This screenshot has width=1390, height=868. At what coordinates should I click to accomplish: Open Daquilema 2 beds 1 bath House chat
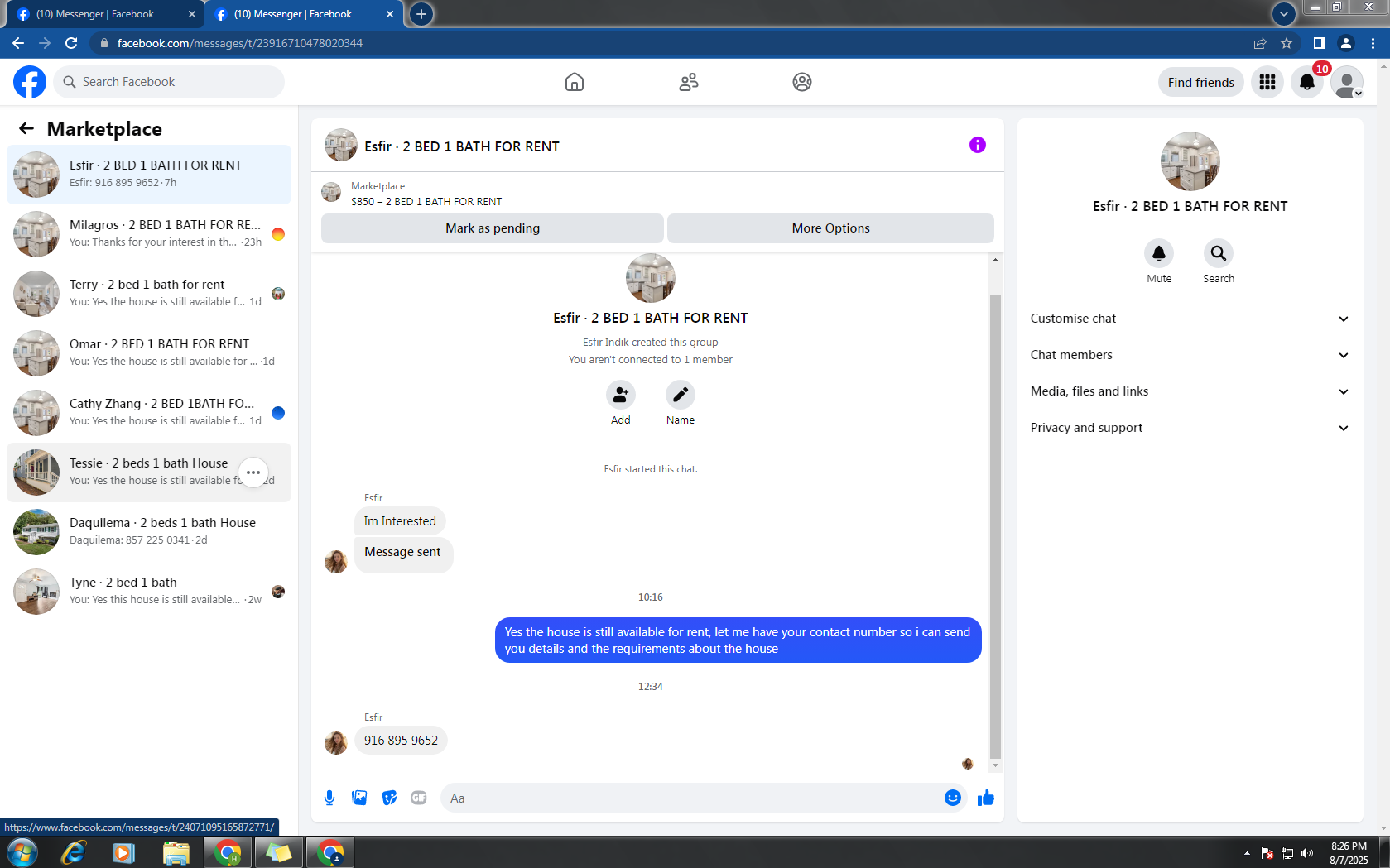tap(149, 532)
